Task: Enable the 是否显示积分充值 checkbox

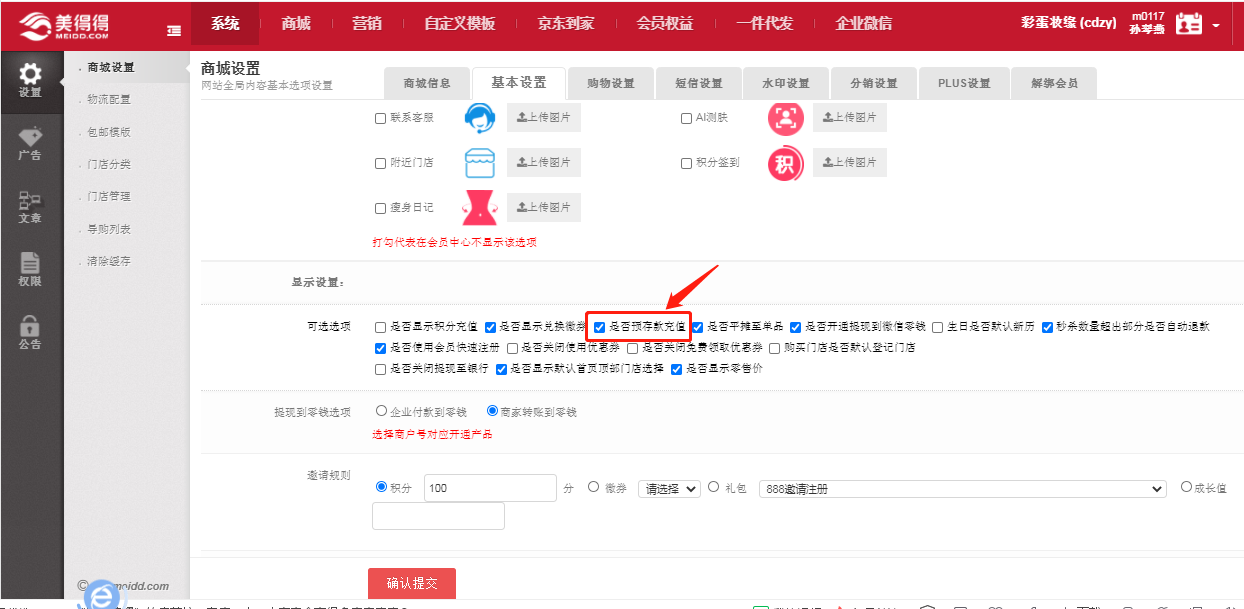Action: pos(380,327)
